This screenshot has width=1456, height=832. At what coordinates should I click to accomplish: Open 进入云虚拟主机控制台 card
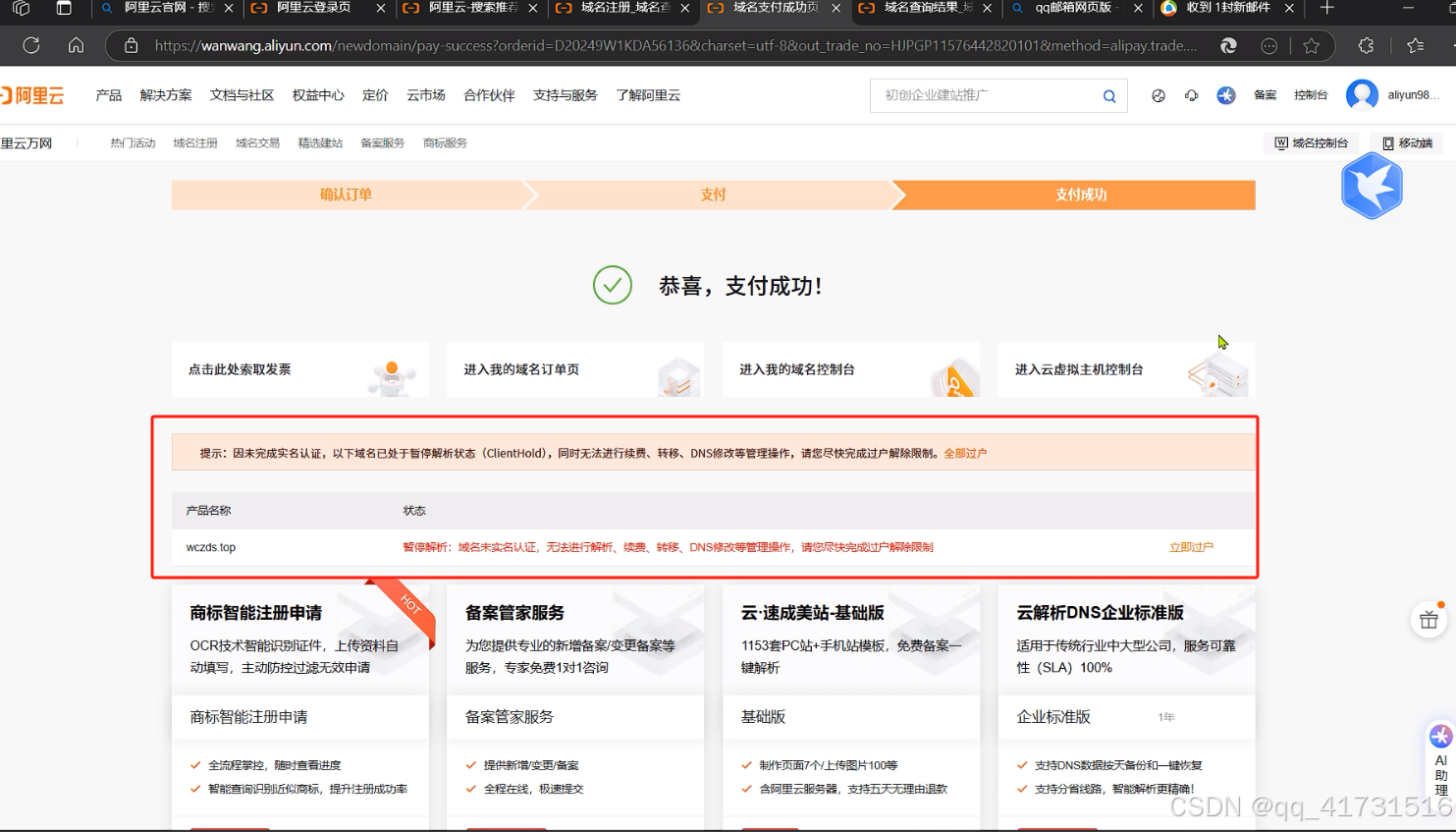point(1127,369)
